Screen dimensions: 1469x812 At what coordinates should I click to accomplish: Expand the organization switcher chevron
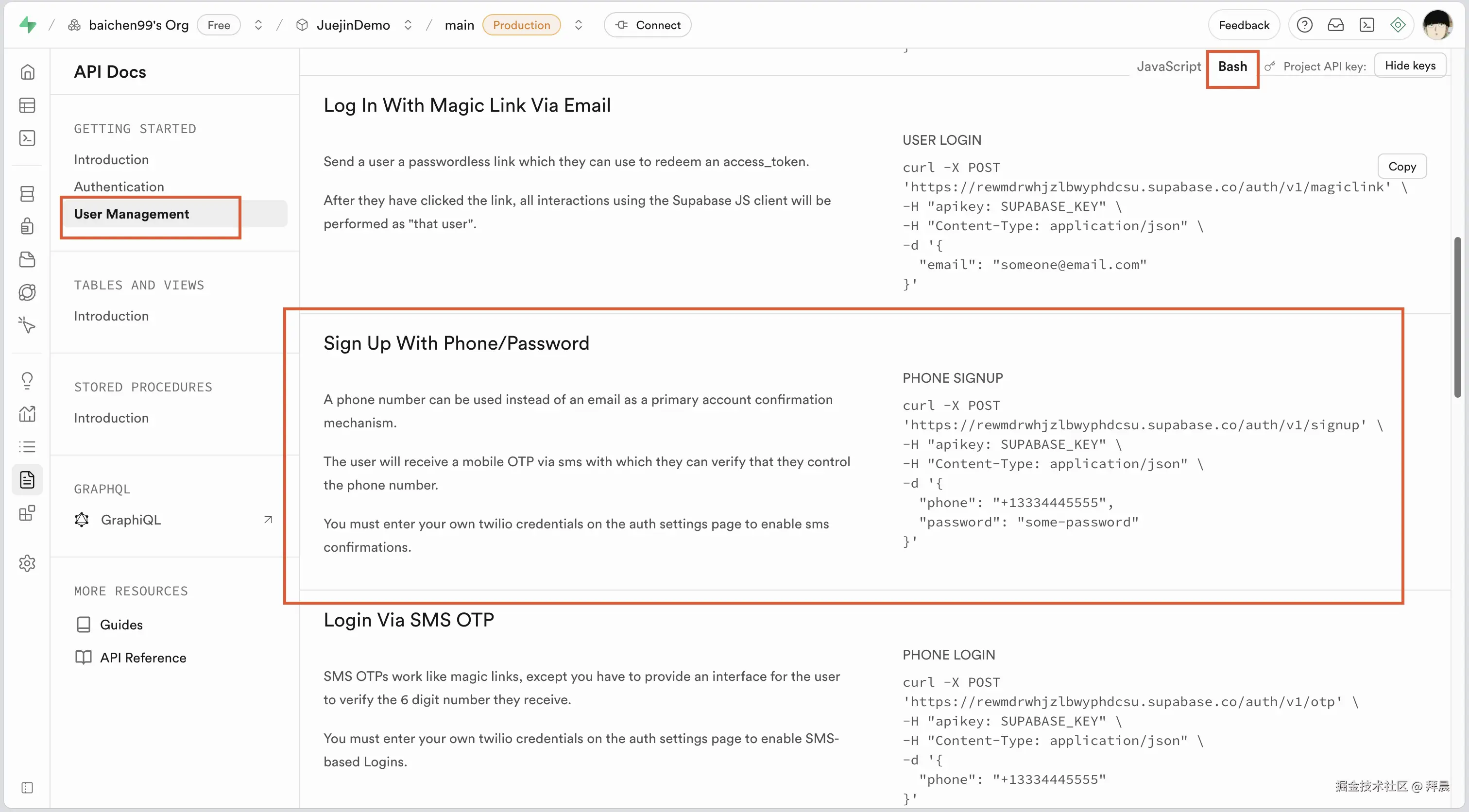pyautogui.click(x=258, y=25)
